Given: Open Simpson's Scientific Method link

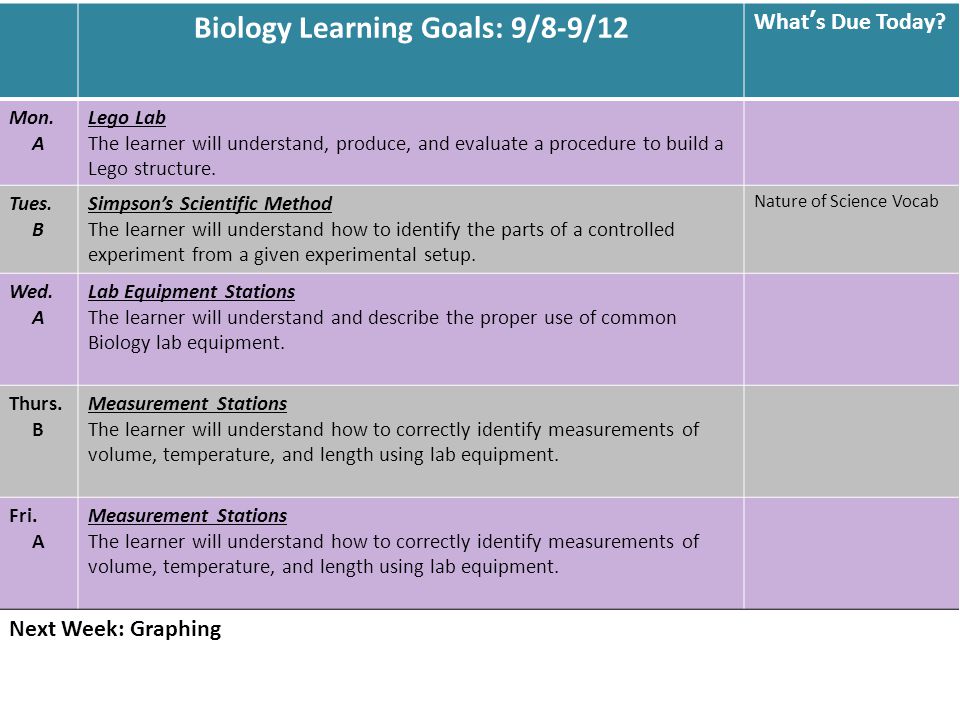Looking at the screenshot, I should pyautogui.click(x=210, y=203).
